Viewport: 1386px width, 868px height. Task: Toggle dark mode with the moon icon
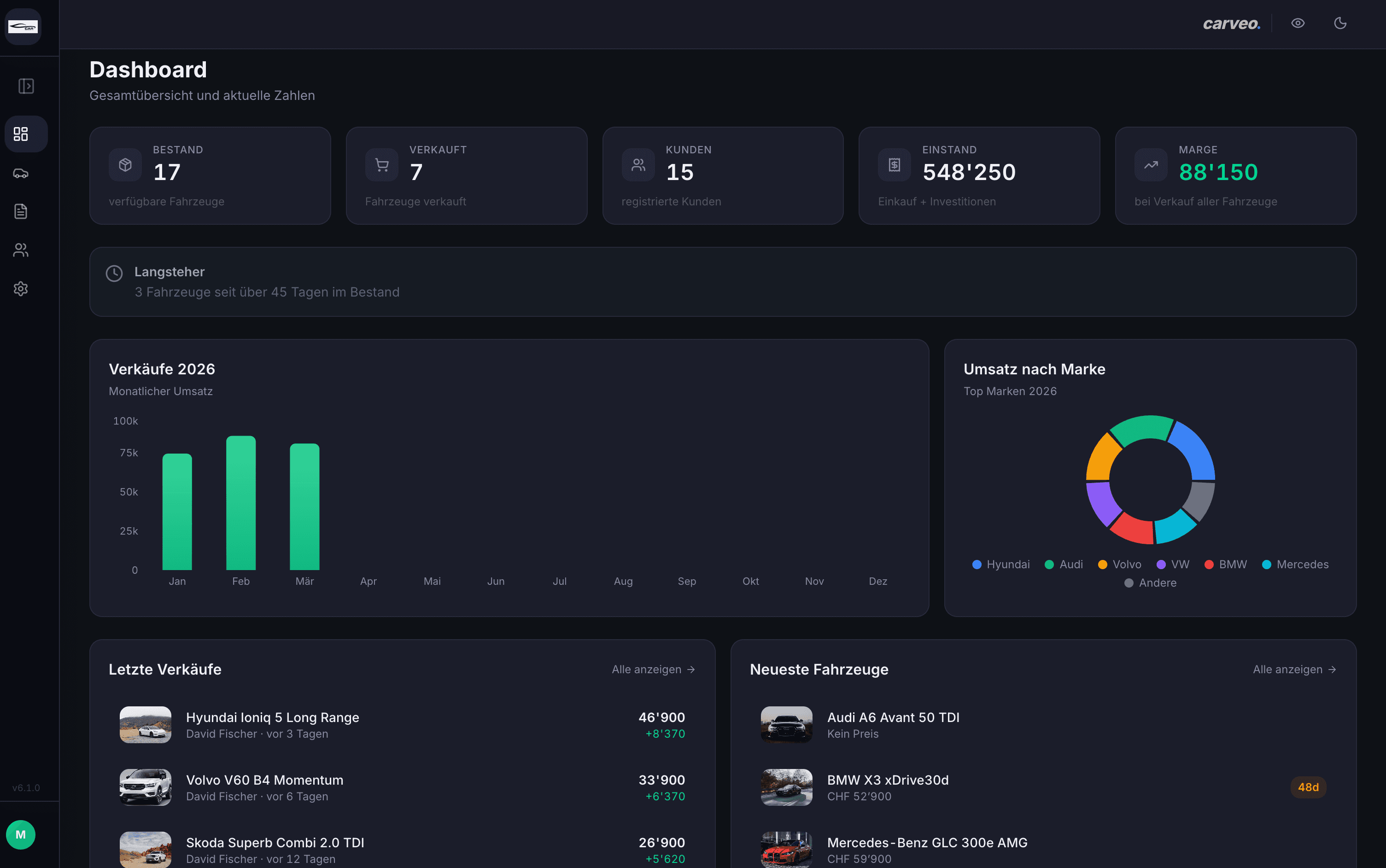tap(1340, 23)
